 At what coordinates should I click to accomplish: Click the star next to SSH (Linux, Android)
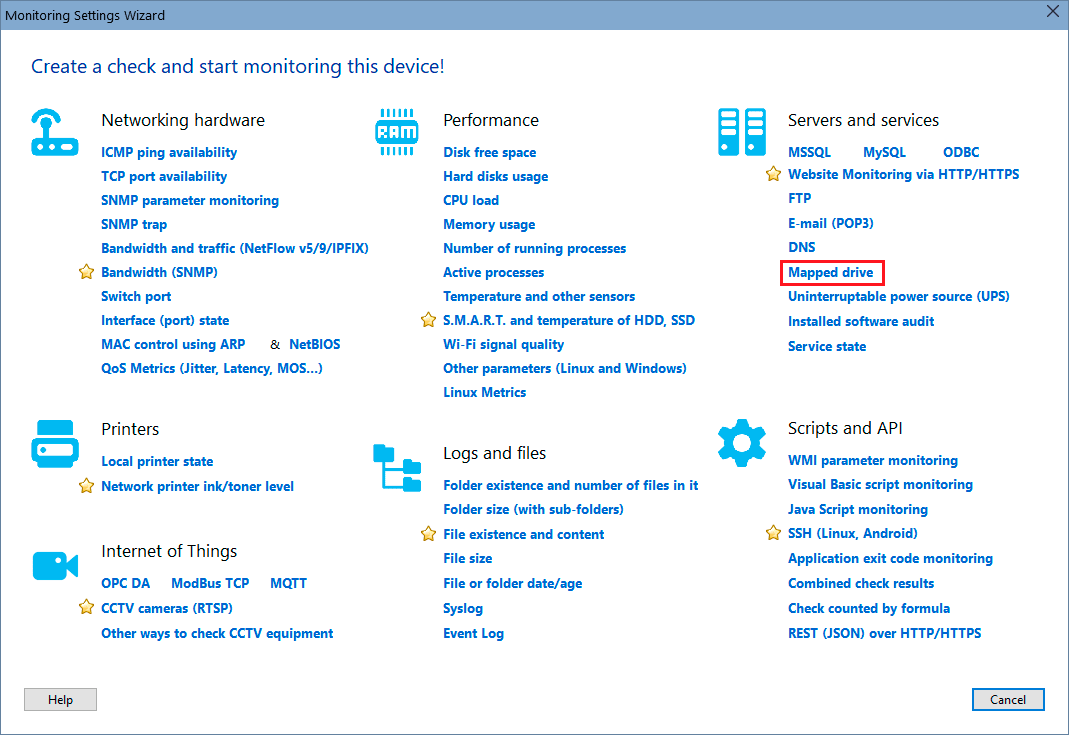[x=772, y=533]
